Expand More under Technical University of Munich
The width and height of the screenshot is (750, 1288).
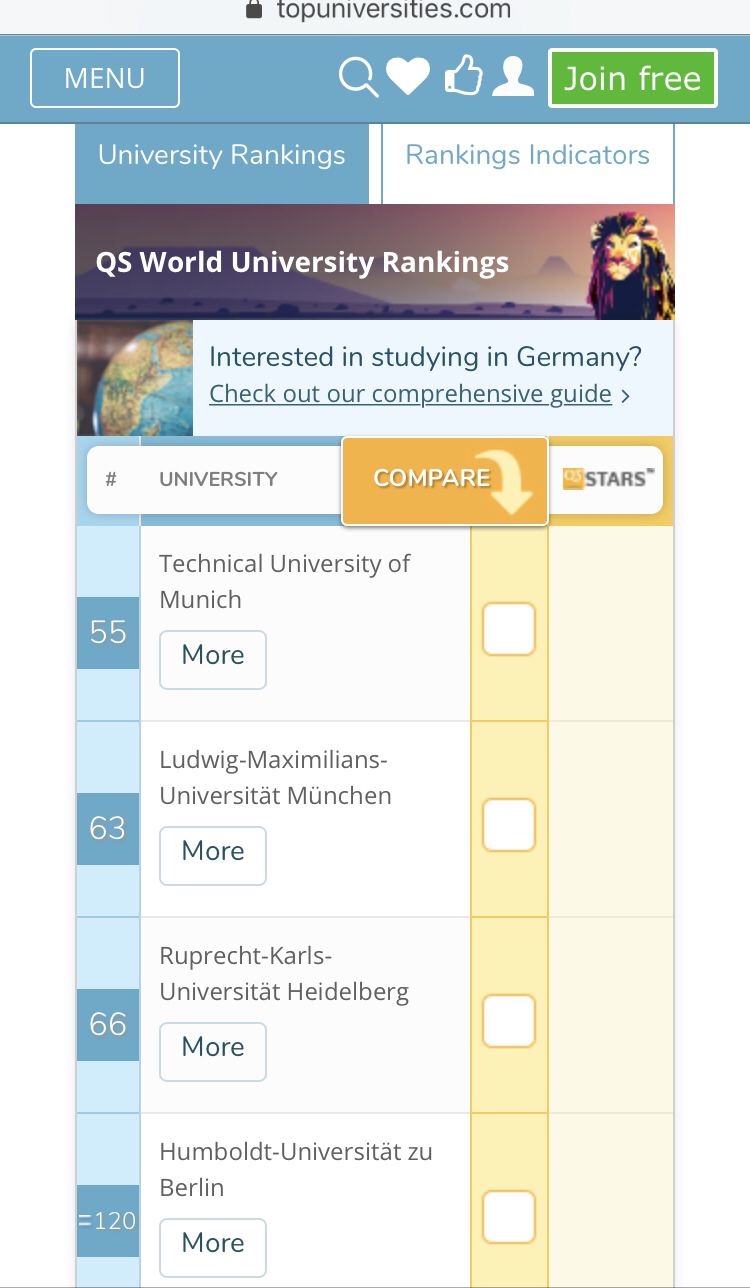(213, 659)
